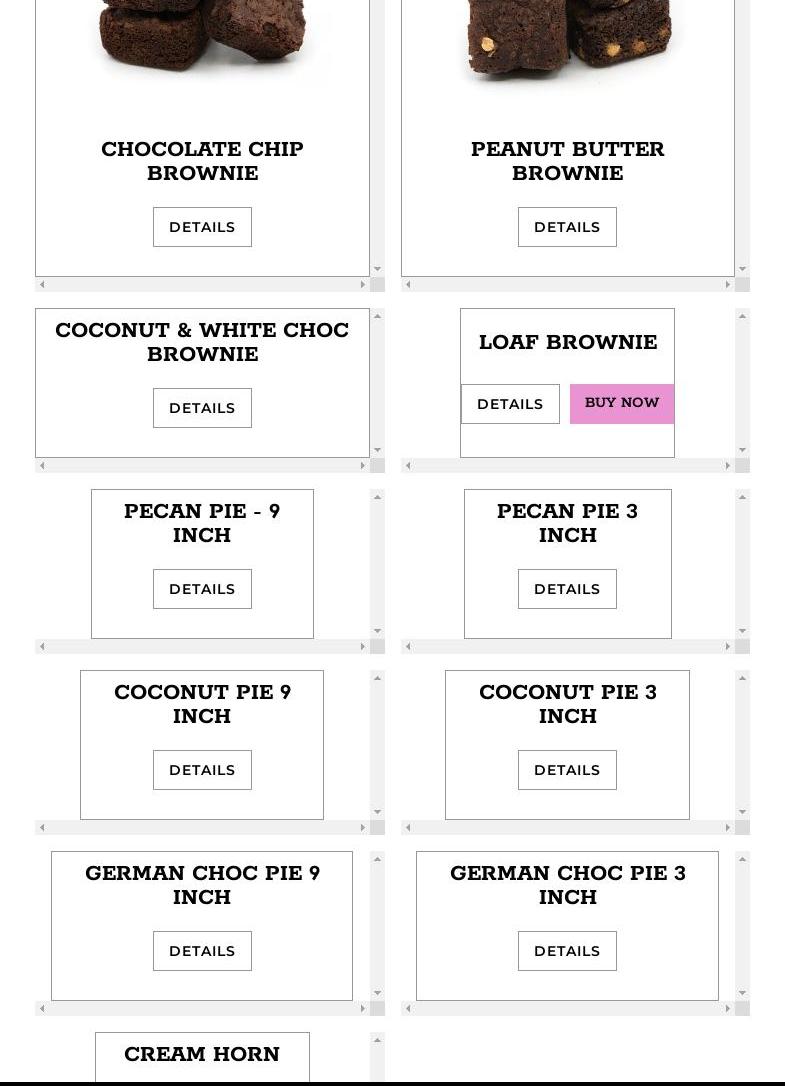Click Chocolate Chip Brownie product image

coord(202,40)
